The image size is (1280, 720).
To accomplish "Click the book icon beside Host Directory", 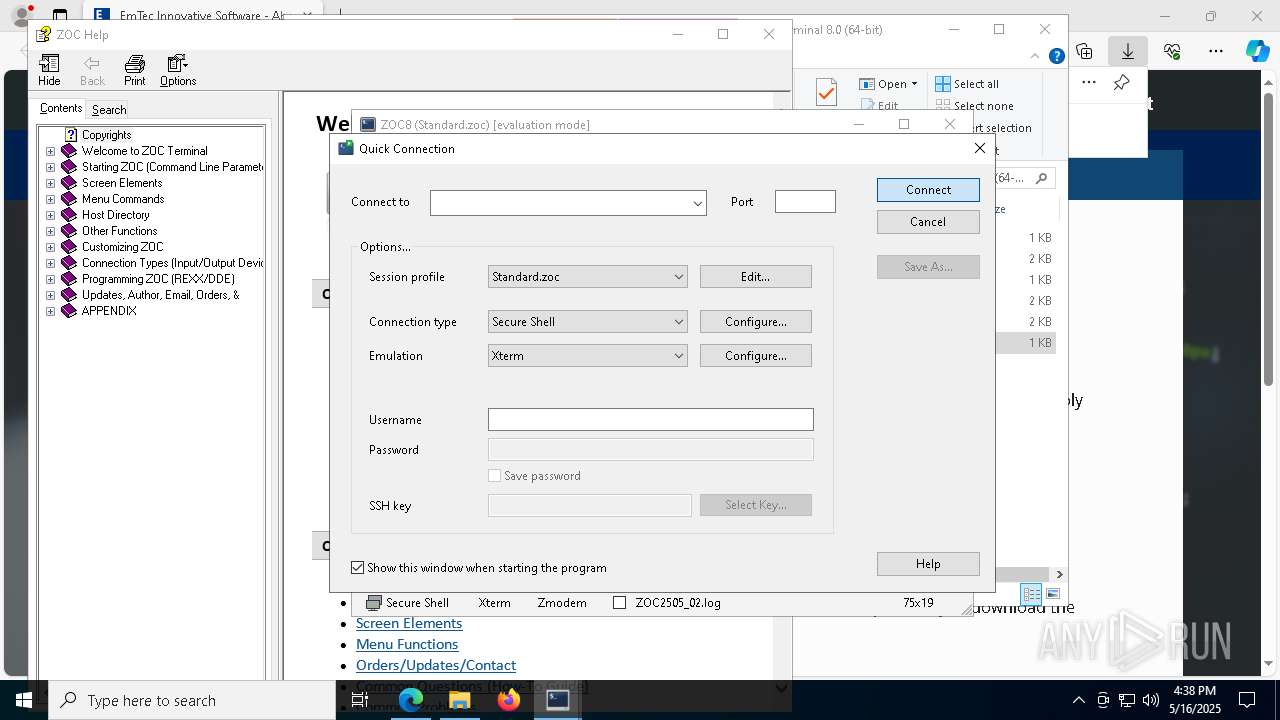I will point(69,215).
